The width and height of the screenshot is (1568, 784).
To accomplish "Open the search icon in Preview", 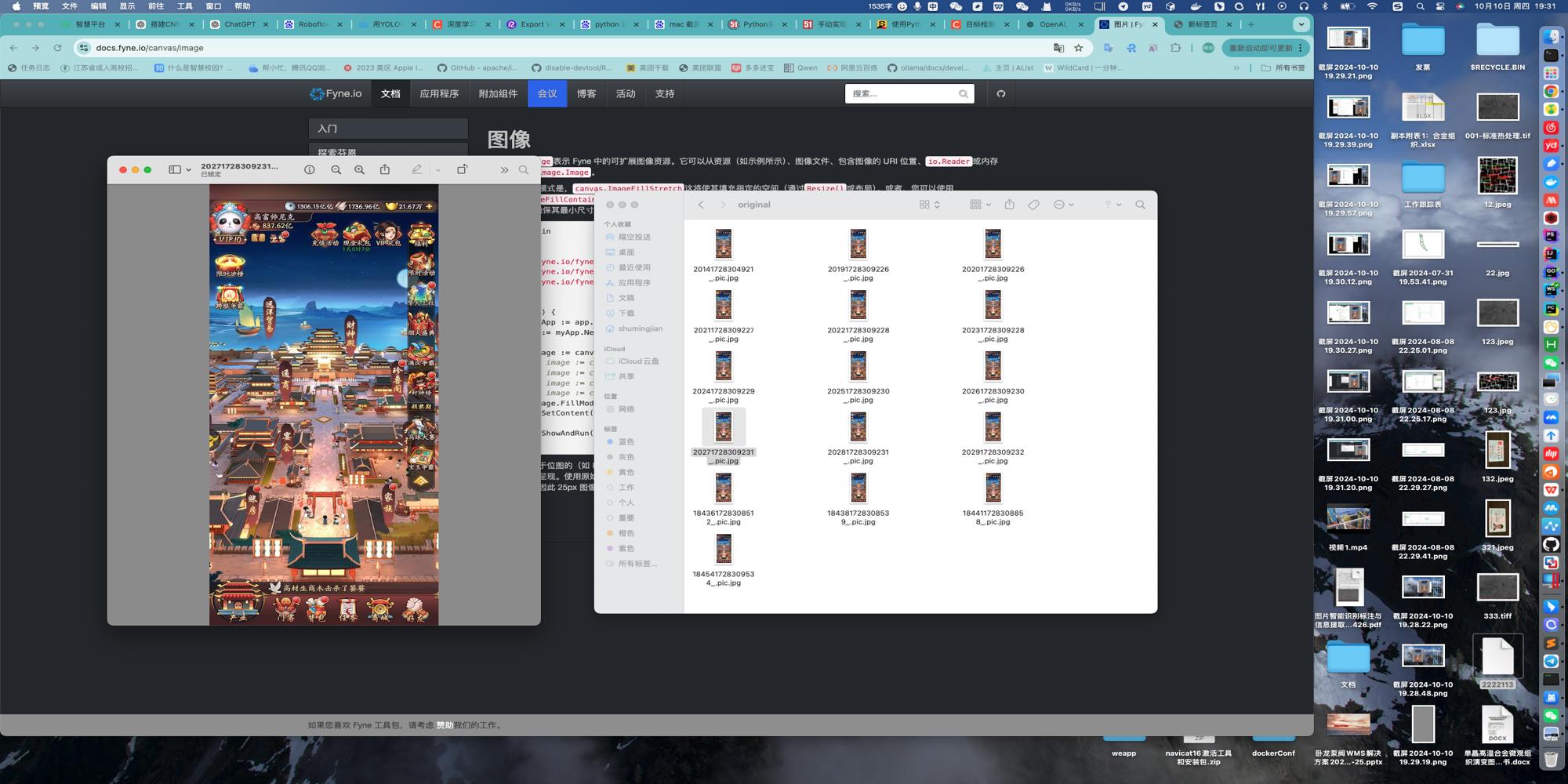I will pyautogui.click(x=524, y=170).
